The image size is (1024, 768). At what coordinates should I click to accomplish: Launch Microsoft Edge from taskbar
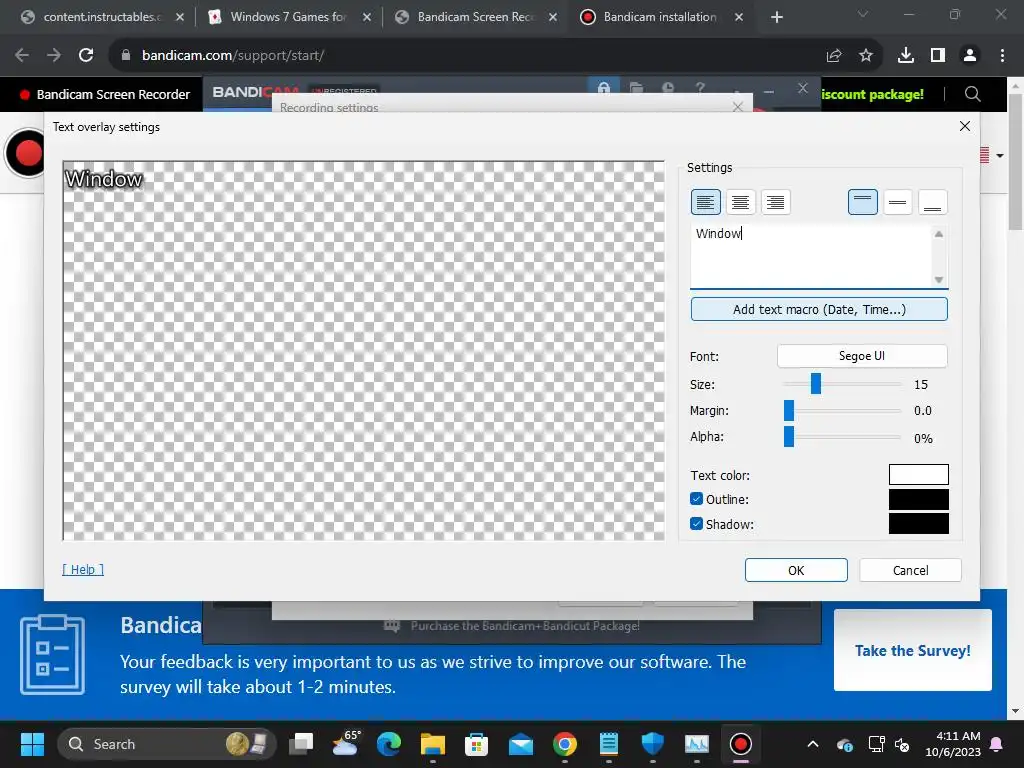pos(389,744)
